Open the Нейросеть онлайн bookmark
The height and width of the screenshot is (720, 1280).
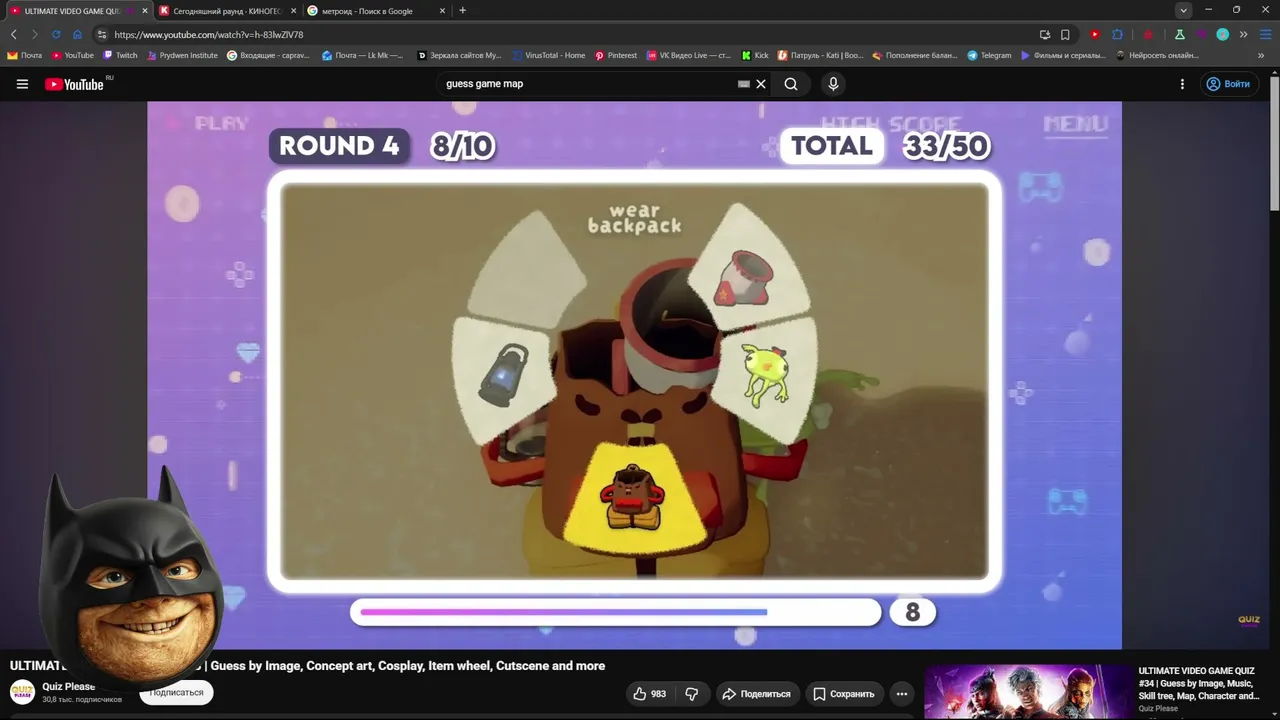tap(1157, 56)
